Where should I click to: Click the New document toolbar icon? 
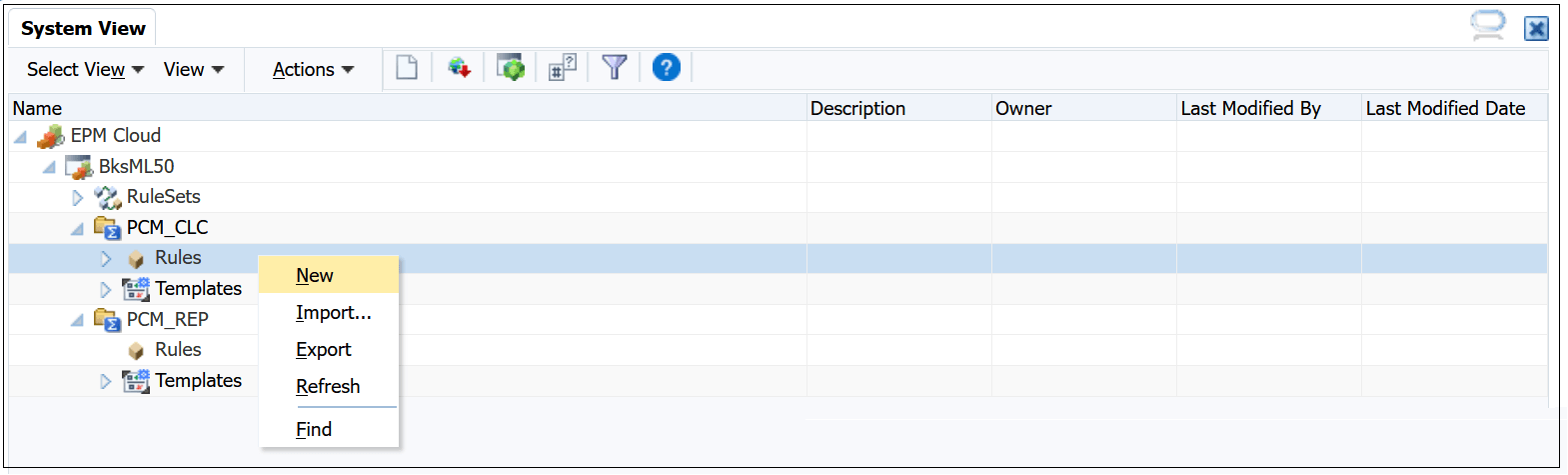(x=407, y=67)
